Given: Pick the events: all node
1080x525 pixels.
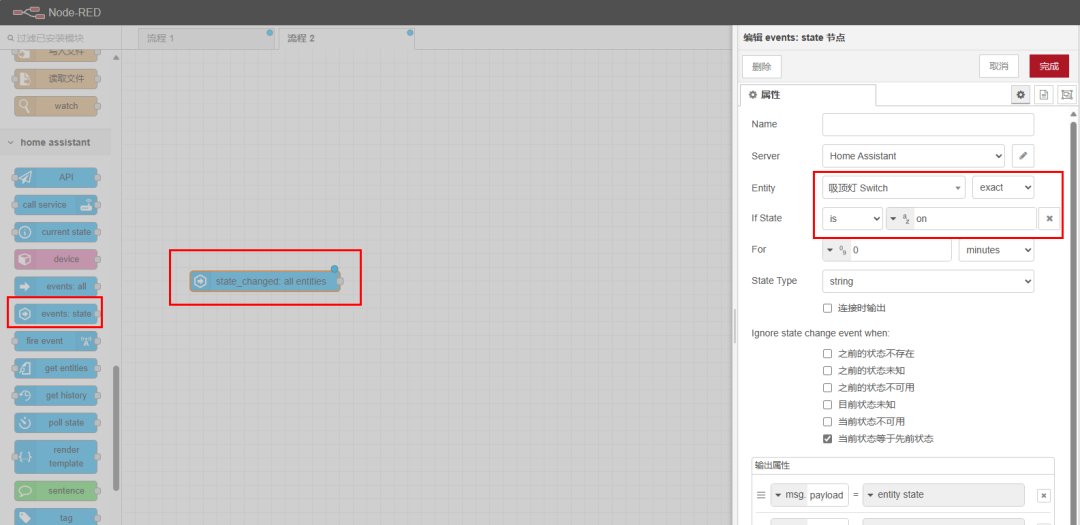Looking at the screenshot, I should tap(56, 287).
